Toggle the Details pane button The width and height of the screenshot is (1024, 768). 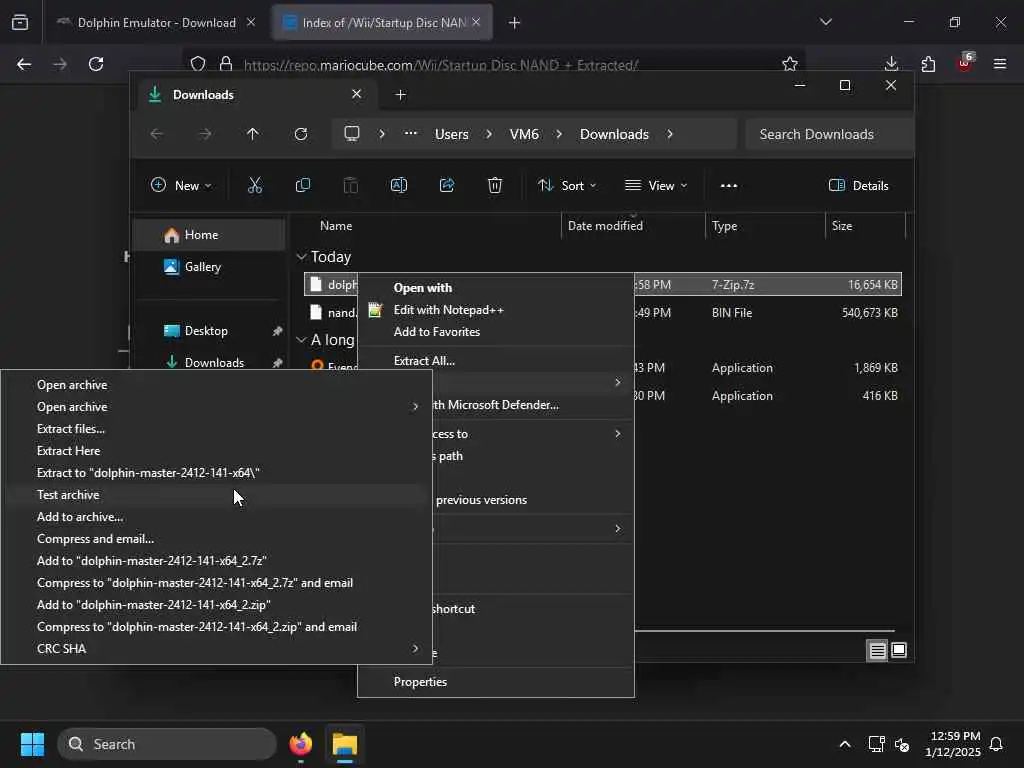tap(858, 185)
